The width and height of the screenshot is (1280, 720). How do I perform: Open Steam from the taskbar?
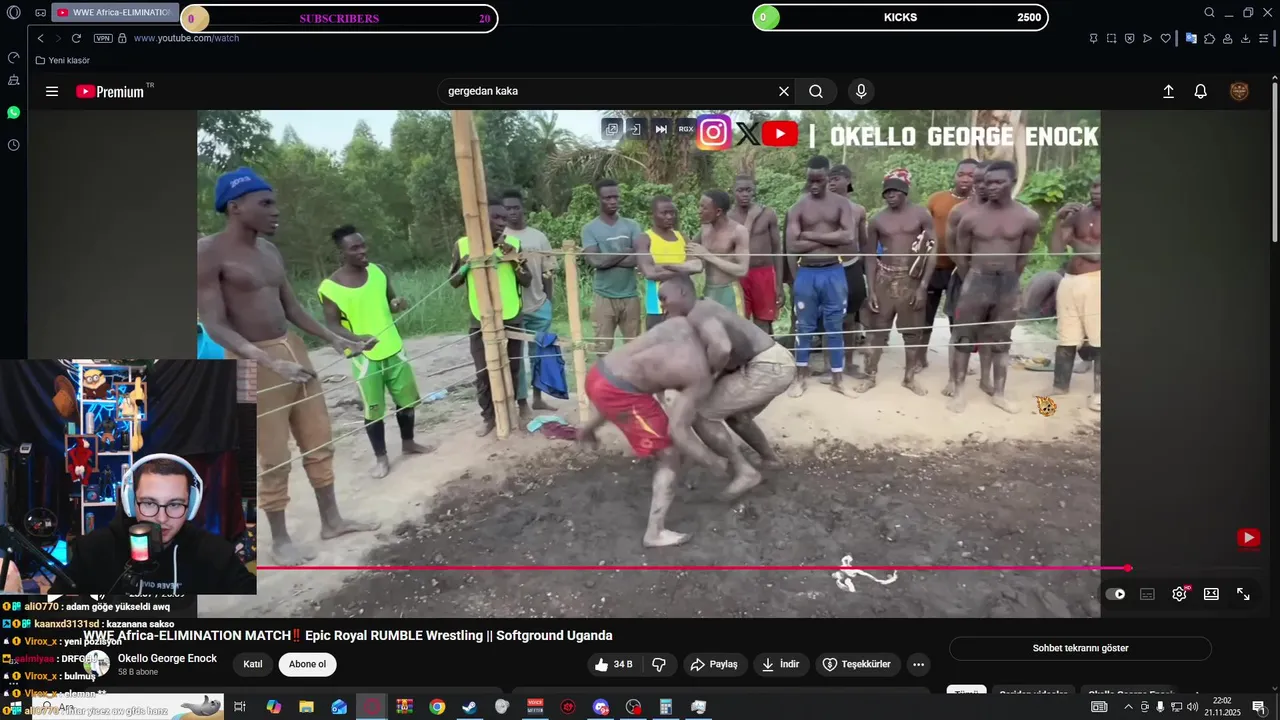click(x=469, y=707)
